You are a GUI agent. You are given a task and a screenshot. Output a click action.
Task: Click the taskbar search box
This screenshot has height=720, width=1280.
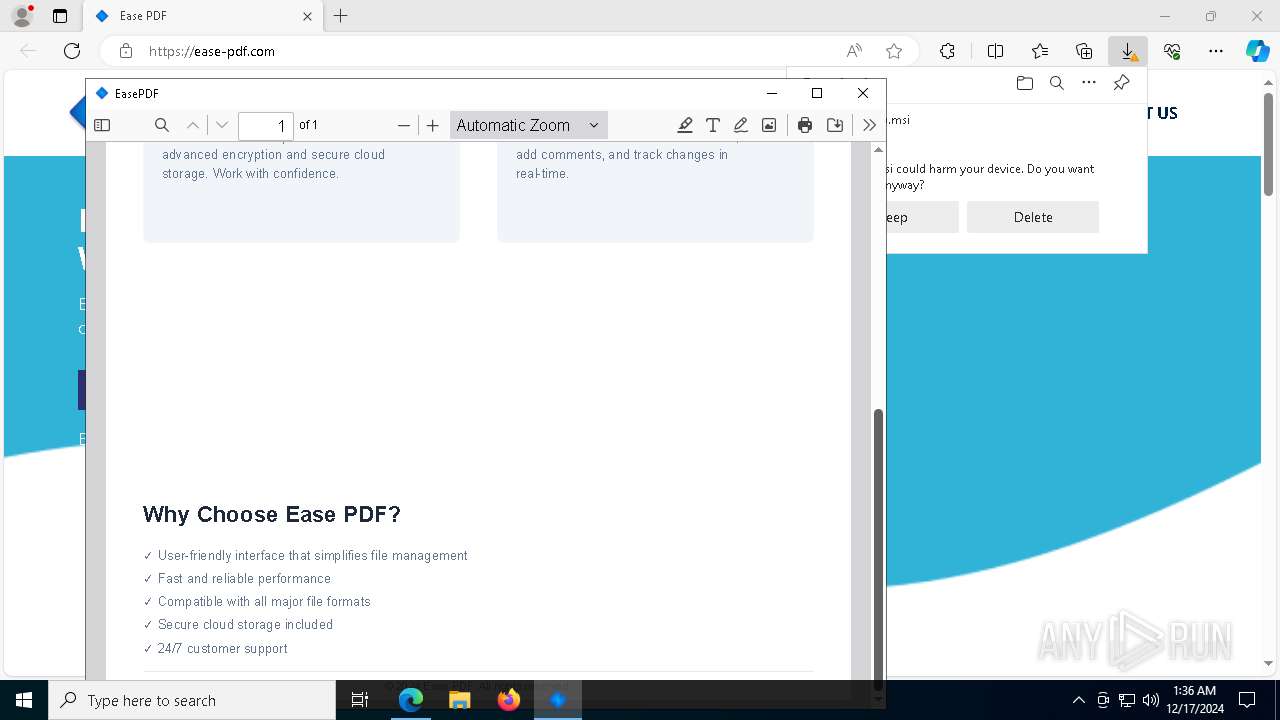(x=192, y=700)
